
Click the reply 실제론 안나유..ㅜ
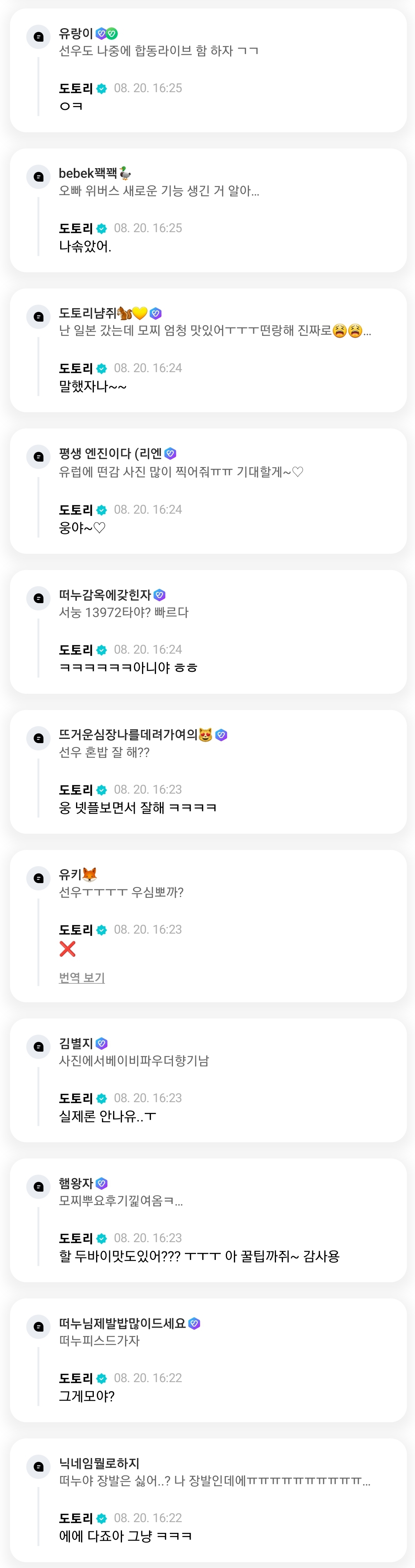coord(107,1116)
